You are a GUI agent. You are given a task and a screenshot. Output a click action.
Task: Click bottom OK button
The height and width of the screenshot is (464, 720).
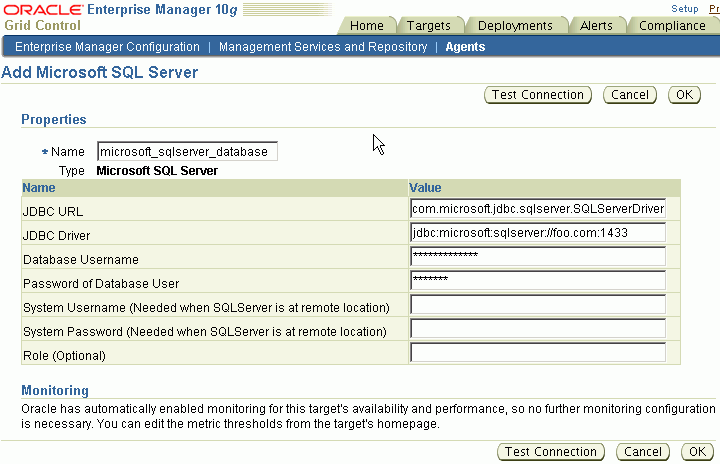coord(697,452)
